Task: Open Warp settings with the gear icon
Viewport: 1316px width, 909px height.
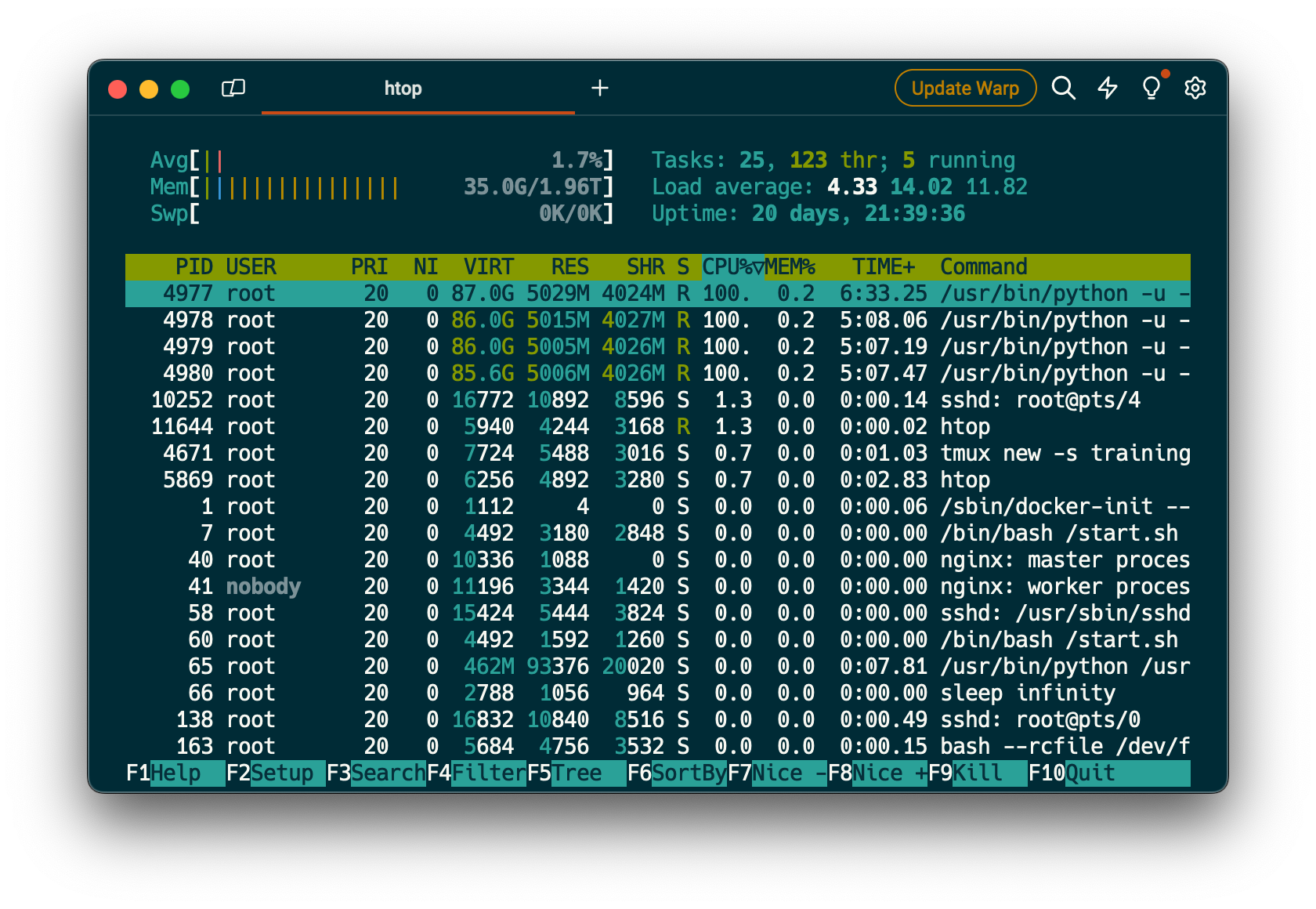Action: pyautogui.click(x=1195, y=88)
